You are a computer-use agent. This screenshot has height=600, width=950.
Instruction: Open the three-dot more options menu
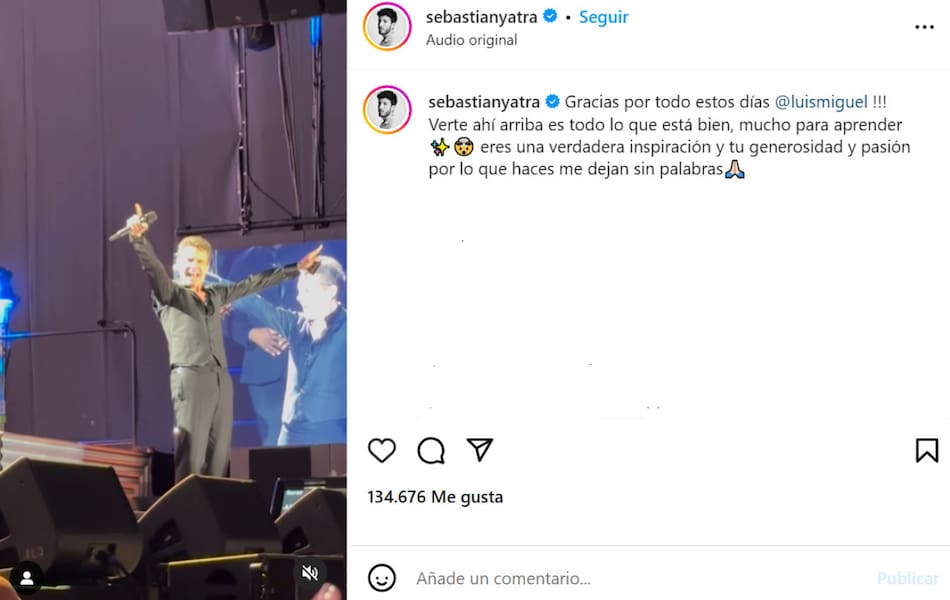click(925, 27)
